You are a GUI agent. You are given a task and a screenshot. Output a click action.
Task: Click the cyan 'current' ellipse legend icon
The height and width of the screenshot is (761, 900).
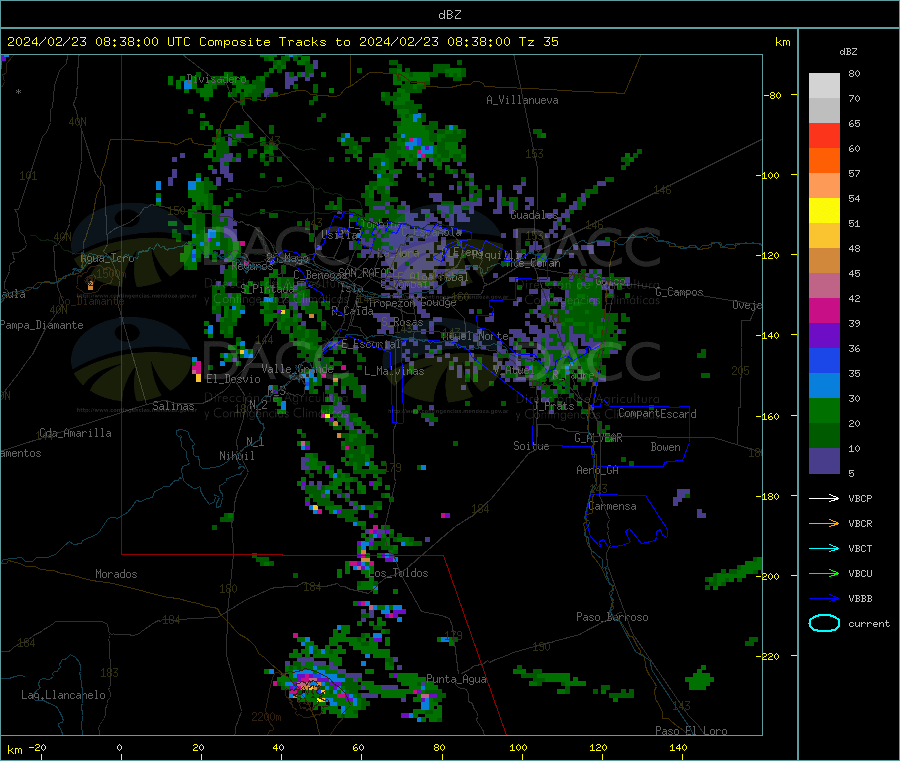[824, 623]
